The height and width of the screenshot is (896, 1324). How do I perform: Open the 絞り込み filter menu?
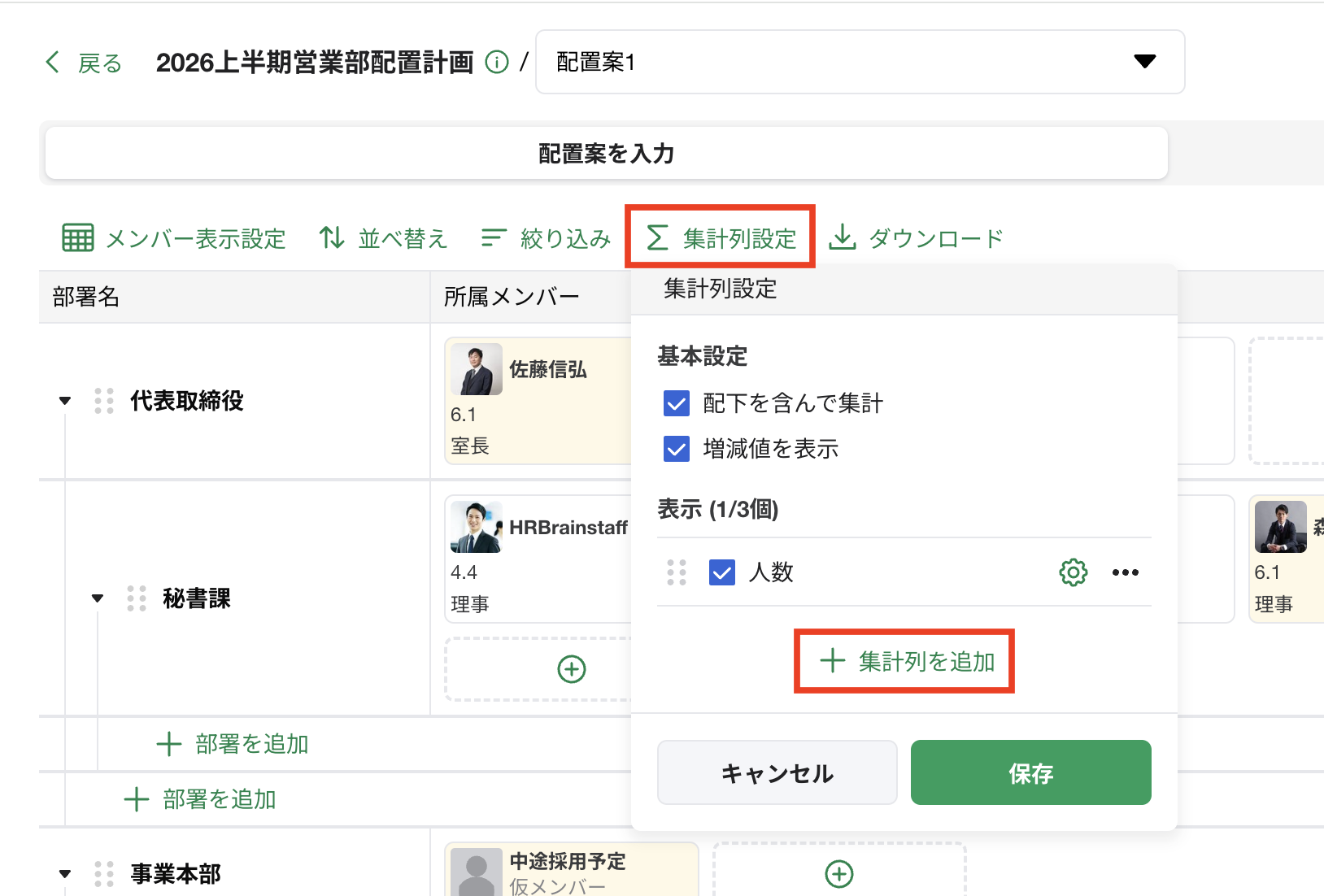(x=546, y=238)
